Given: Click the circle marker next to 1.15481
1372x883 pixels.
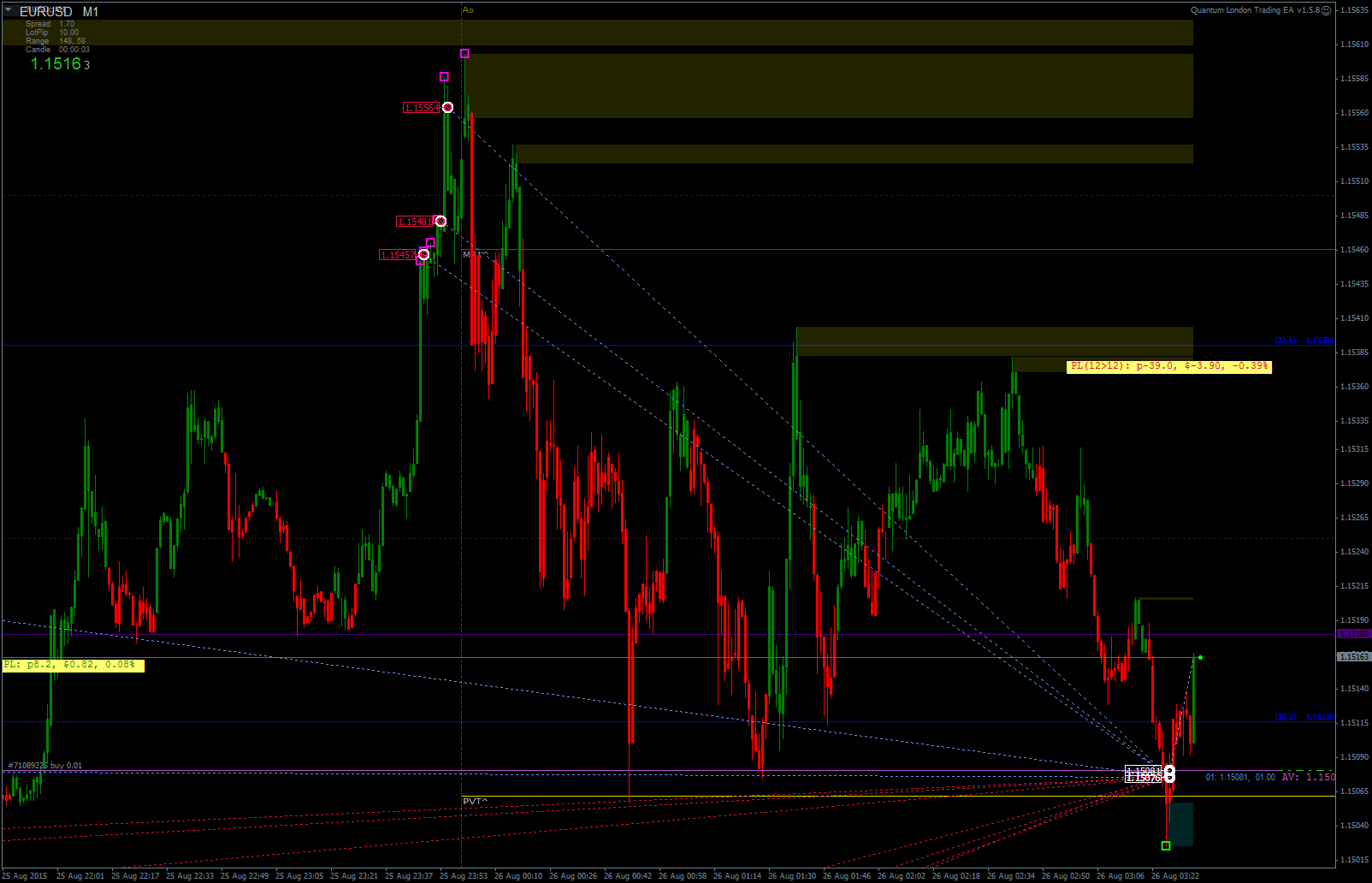Looking at the screenshot, I should coord(441,222).
